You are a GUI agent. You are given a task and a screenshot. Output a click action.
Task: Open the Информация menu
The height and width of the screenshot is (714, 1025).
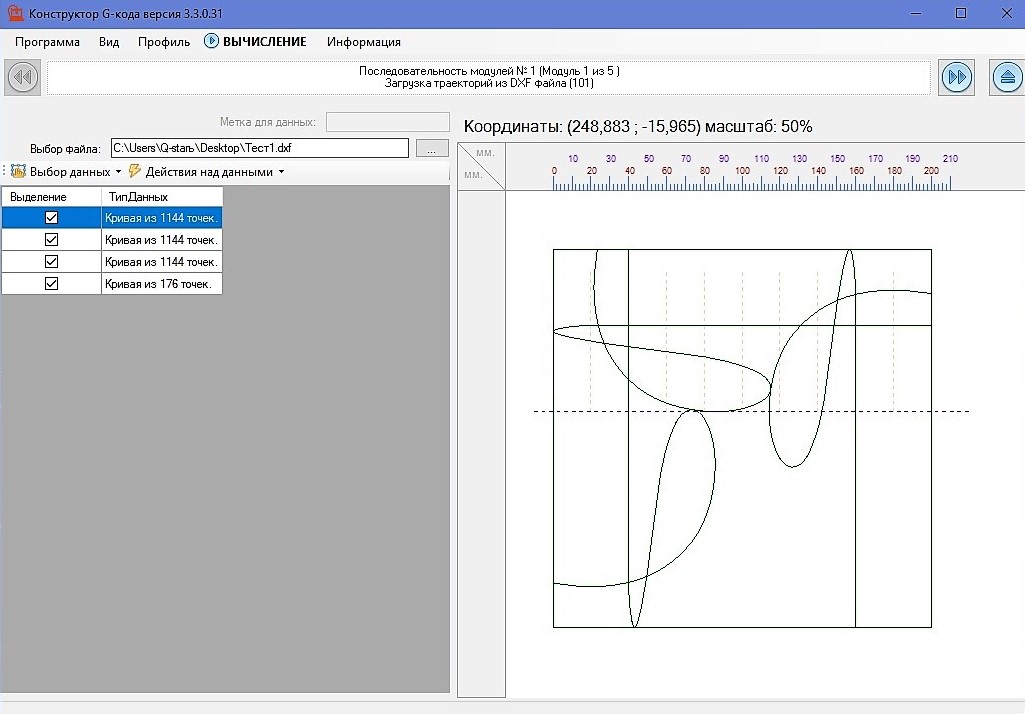(x=363, y=42)
